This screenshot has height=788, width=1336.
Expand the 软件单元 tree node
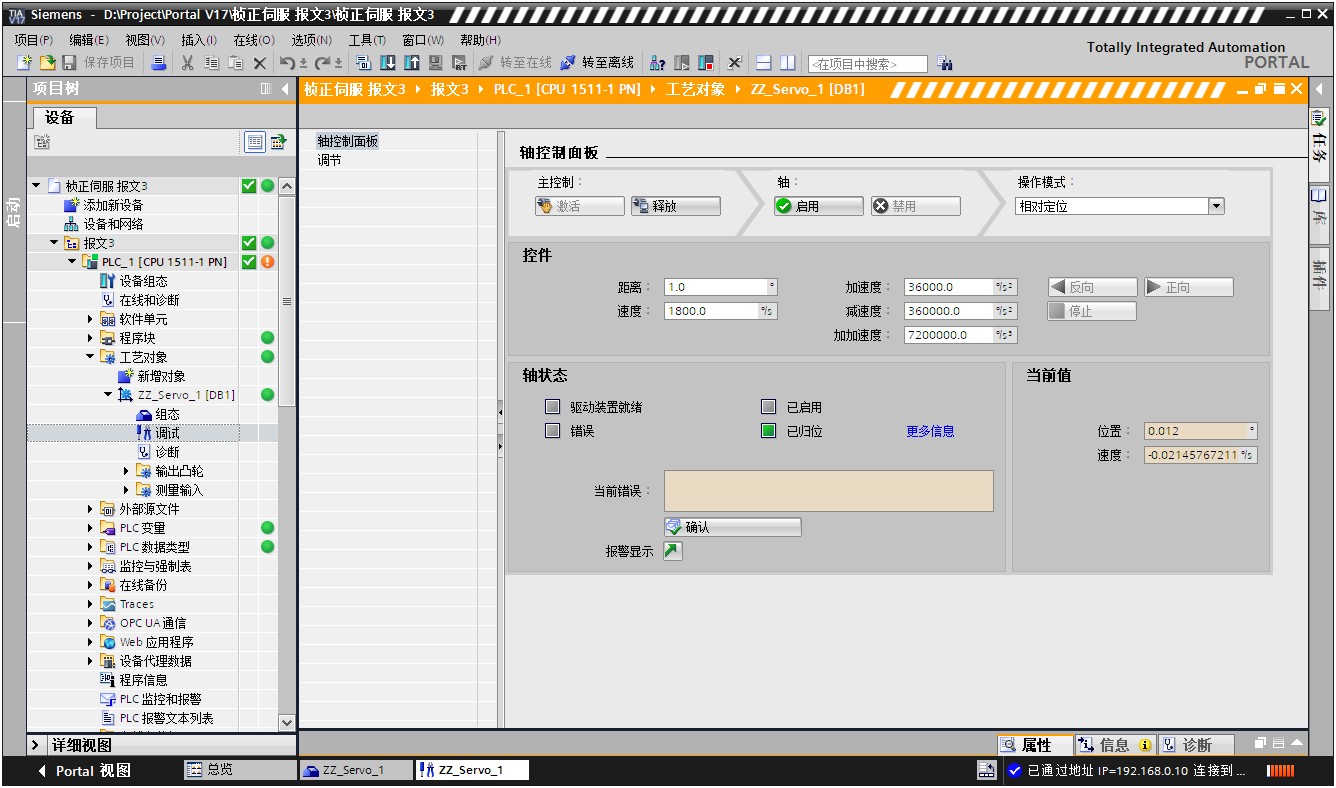[91, 319]
